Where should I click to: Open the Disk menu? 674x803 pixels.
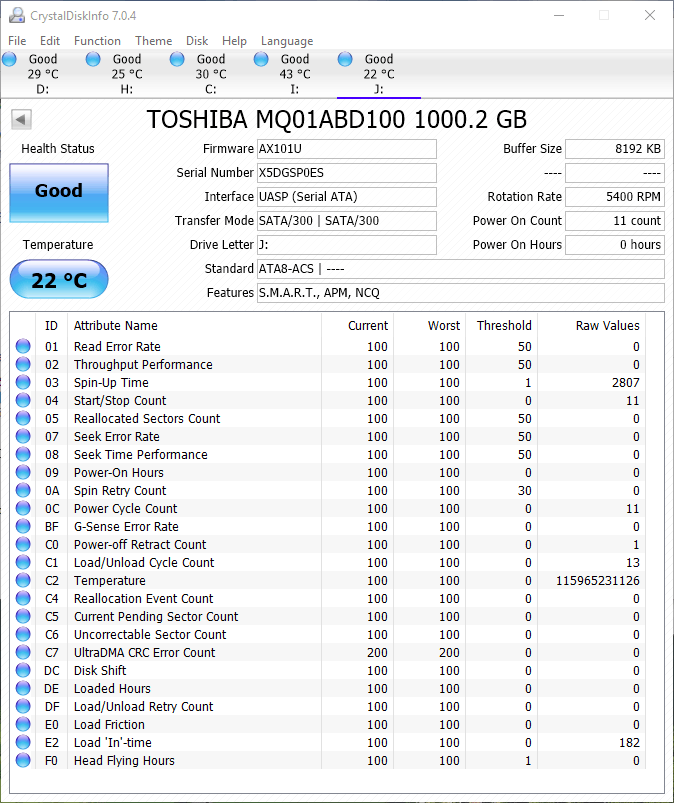click(x=197, y=40)
